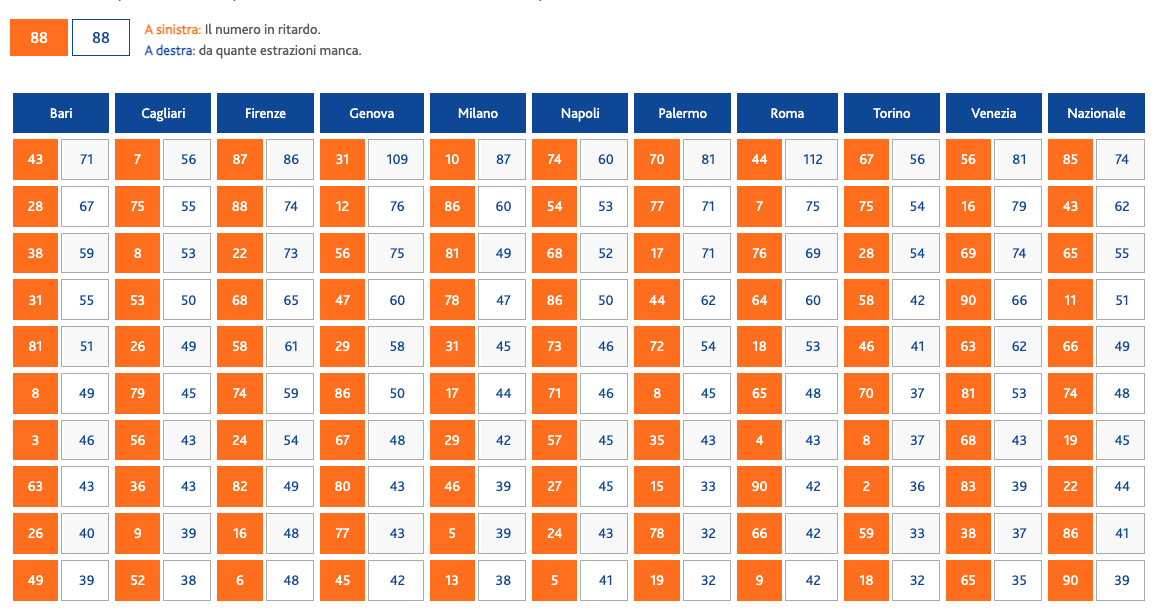This screenshot has height=613, width=1155.
Task: Click the Bari column header
Action: [x=61, y=113]
